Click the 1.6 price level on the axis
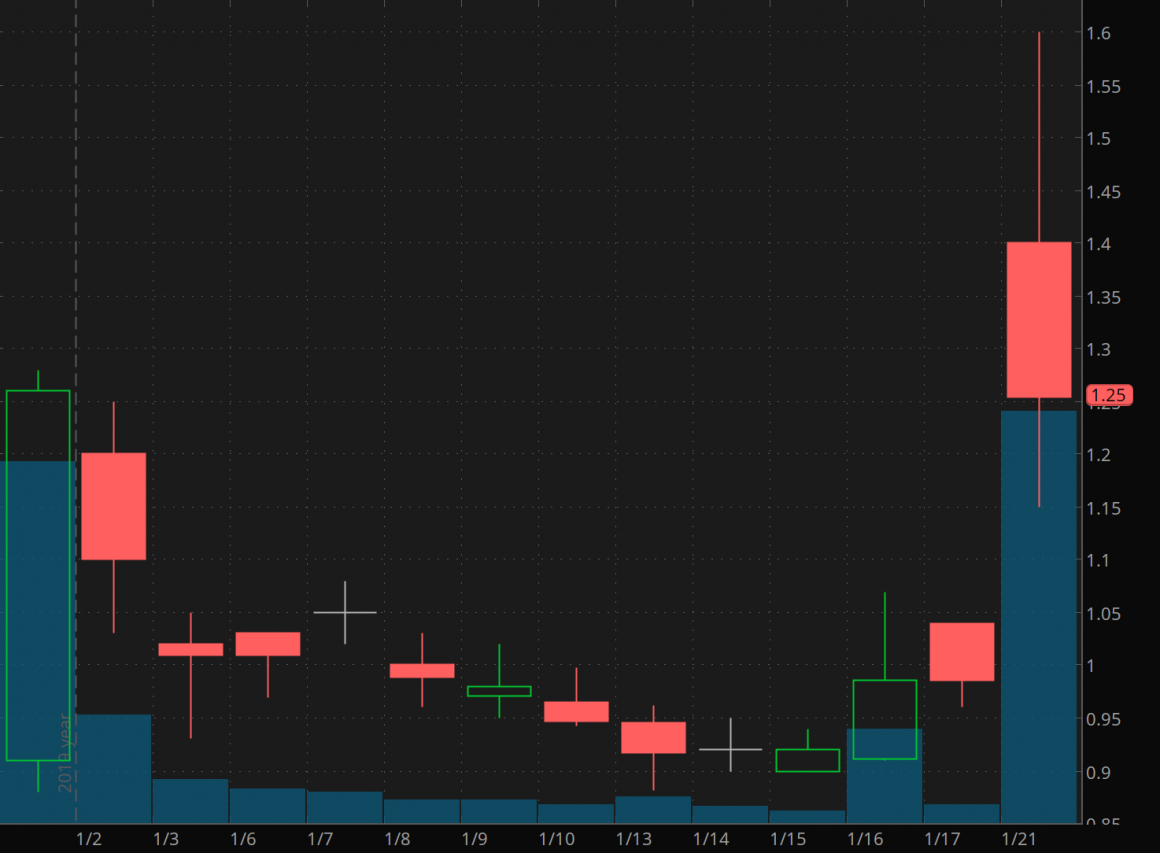Viewport: 1160px width, 853px height. tap(1098, 33)
